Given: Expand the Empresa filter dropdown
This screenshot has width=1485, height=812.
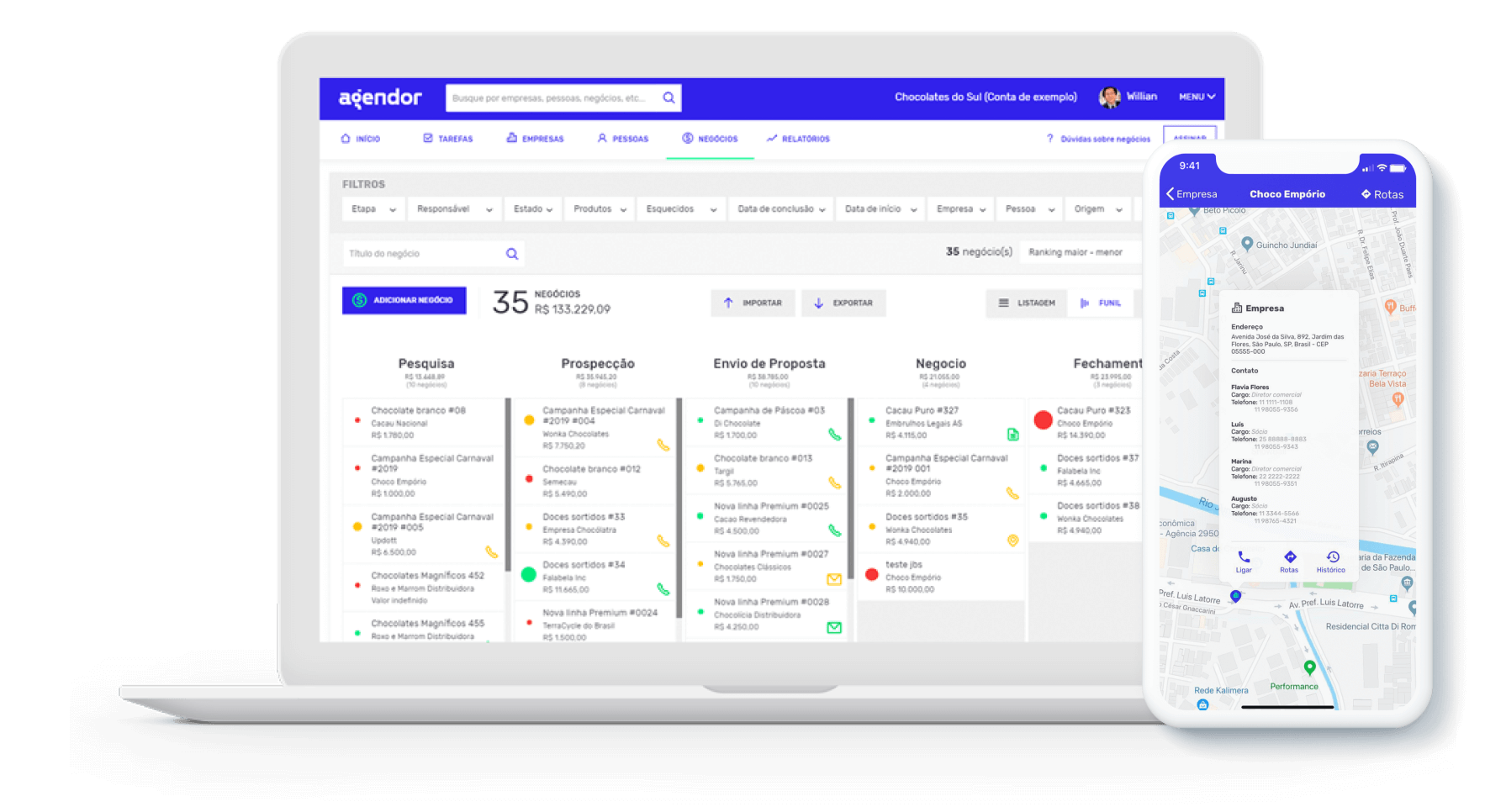Looking at the screenshot, I should pyautogui.click(x=960, y=209).
